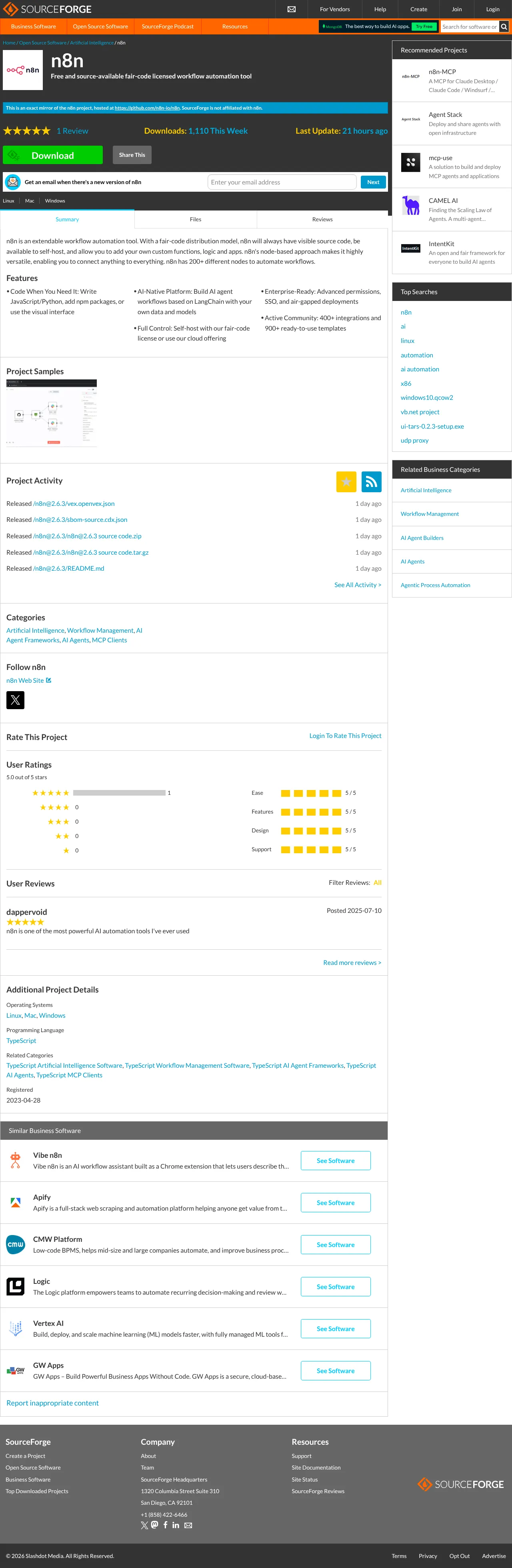Click the green Download button

53,155
